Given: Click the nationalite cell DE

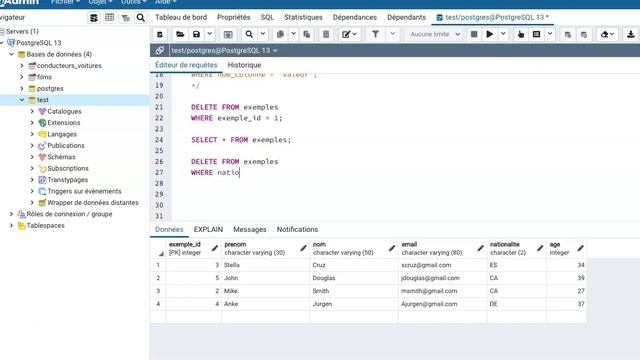Looking at the screenshot, I should 516,304.
